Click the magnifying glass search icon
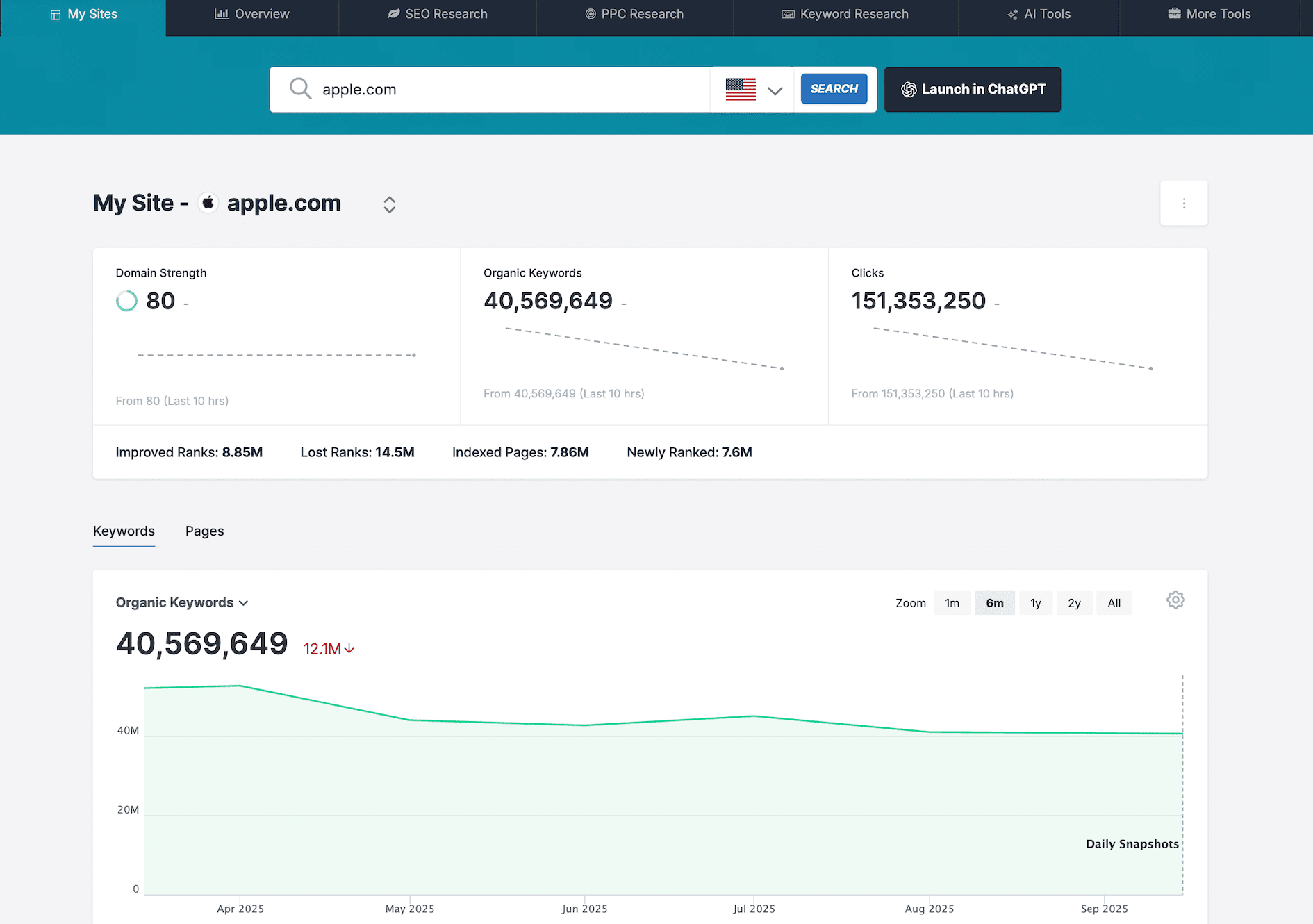Image resolution: width=1313 pixels, height=924 pixels. (300, 89)
